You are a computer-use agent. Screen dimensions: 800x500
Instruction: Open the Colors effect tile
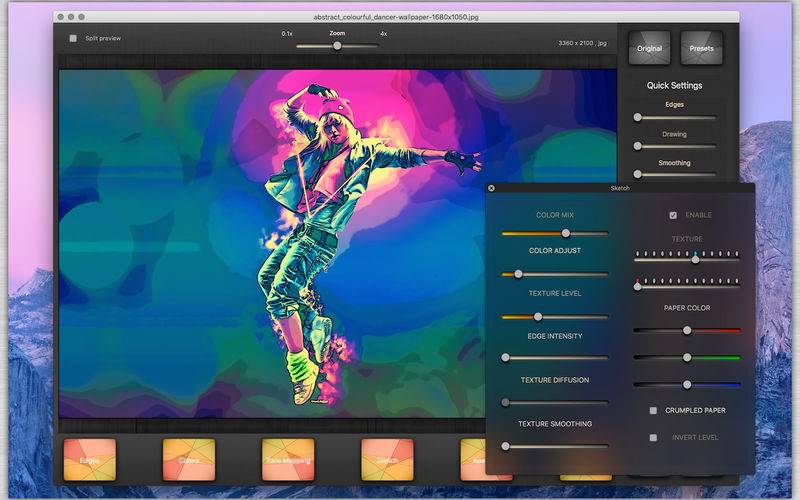(189, 460)
